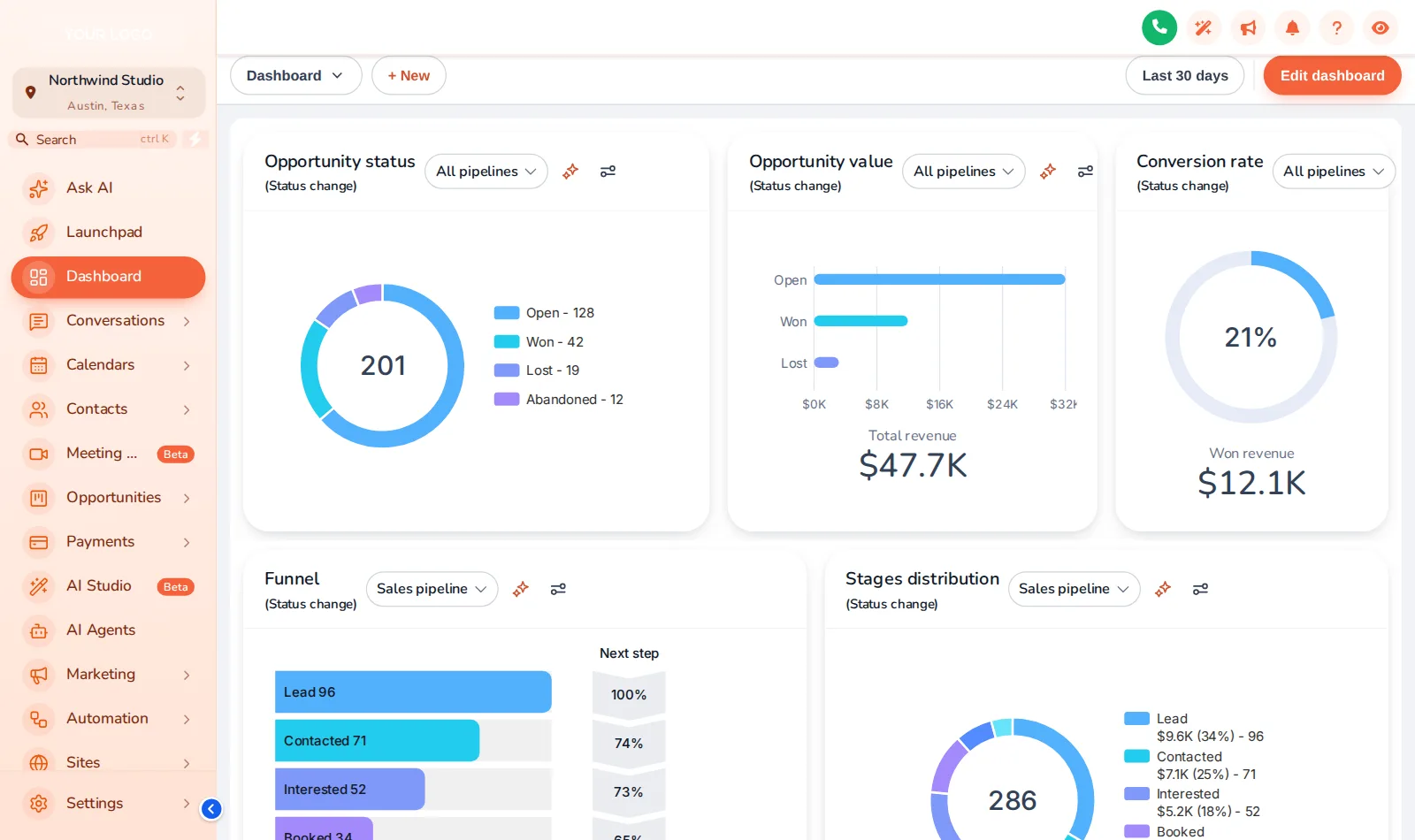Open Contacts in the sidebar
1415x840 pixels.
(109, 409)
